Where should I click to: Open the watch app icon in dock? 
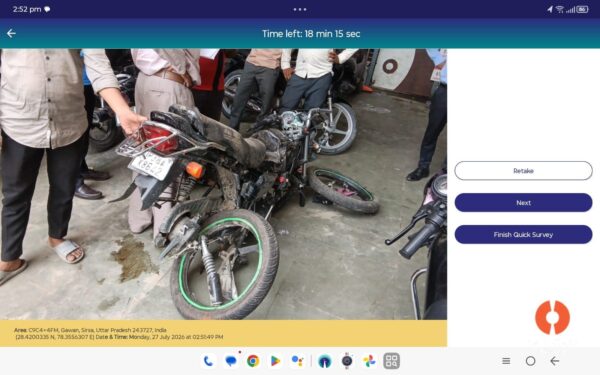click(x=347, y=361)
